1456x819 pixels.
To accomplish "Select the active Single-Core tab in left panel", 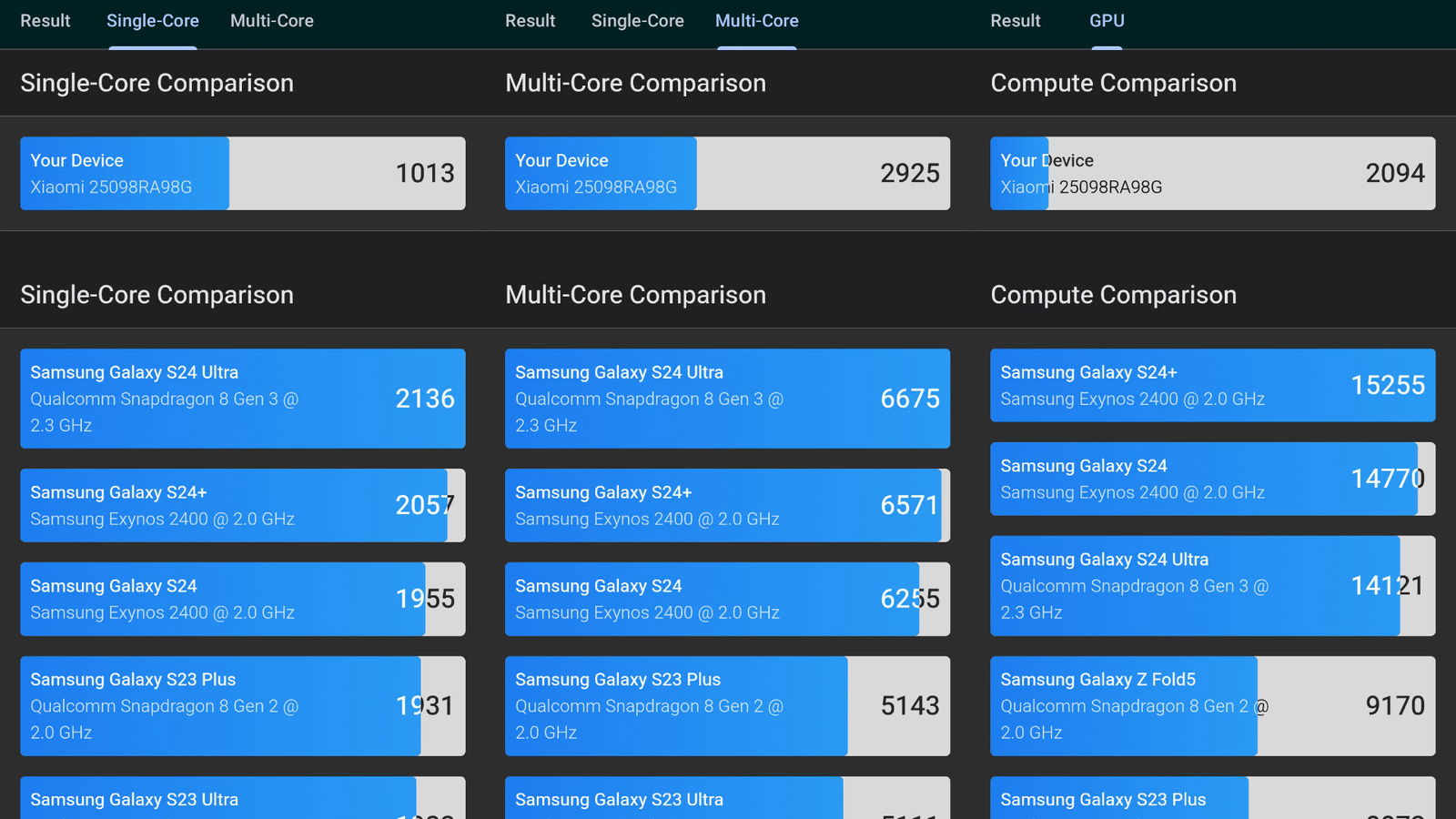I will pyautogui.click(x=152, y=21).
